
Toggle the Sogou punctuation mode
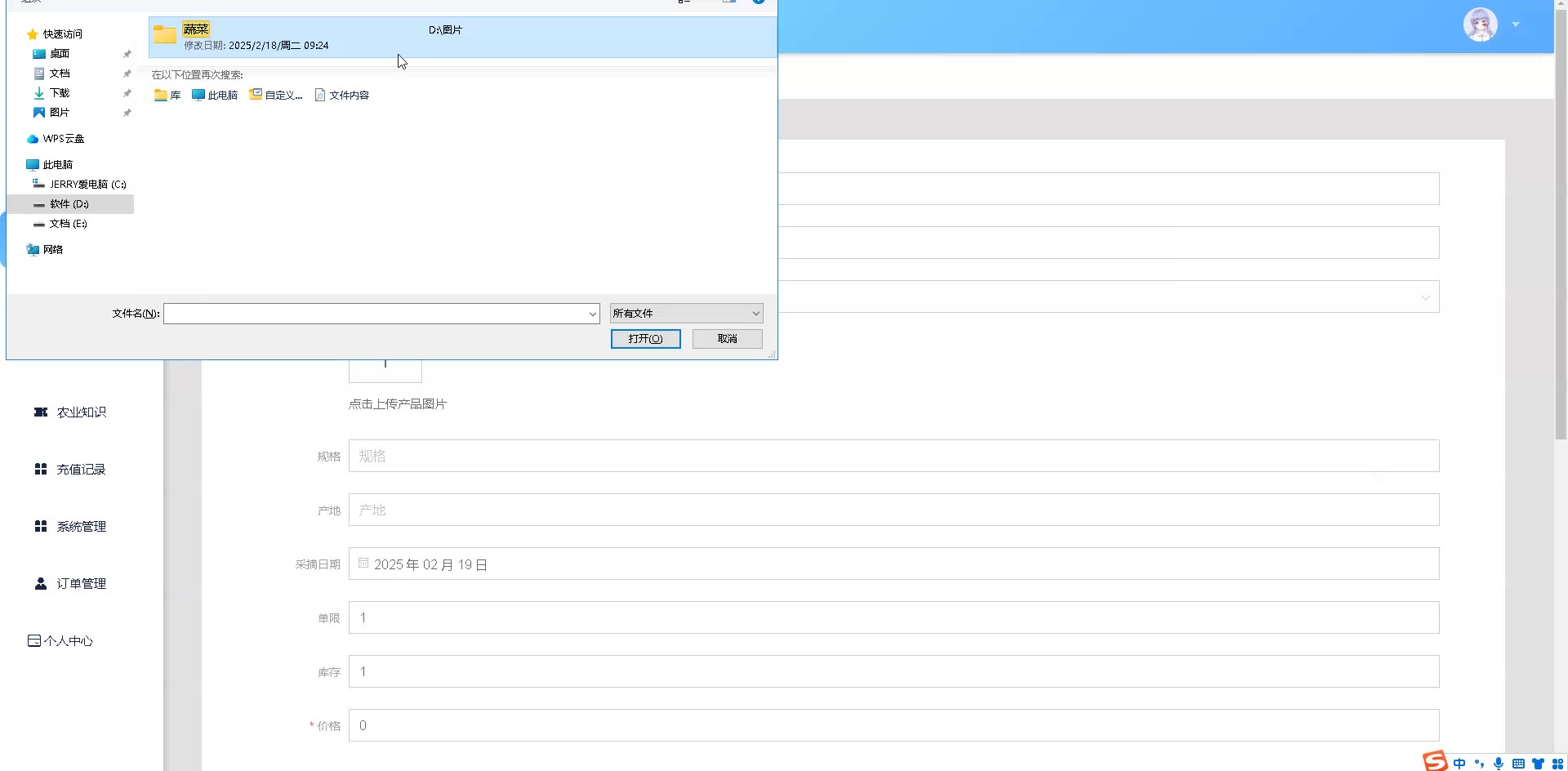tap(1479, 764)
